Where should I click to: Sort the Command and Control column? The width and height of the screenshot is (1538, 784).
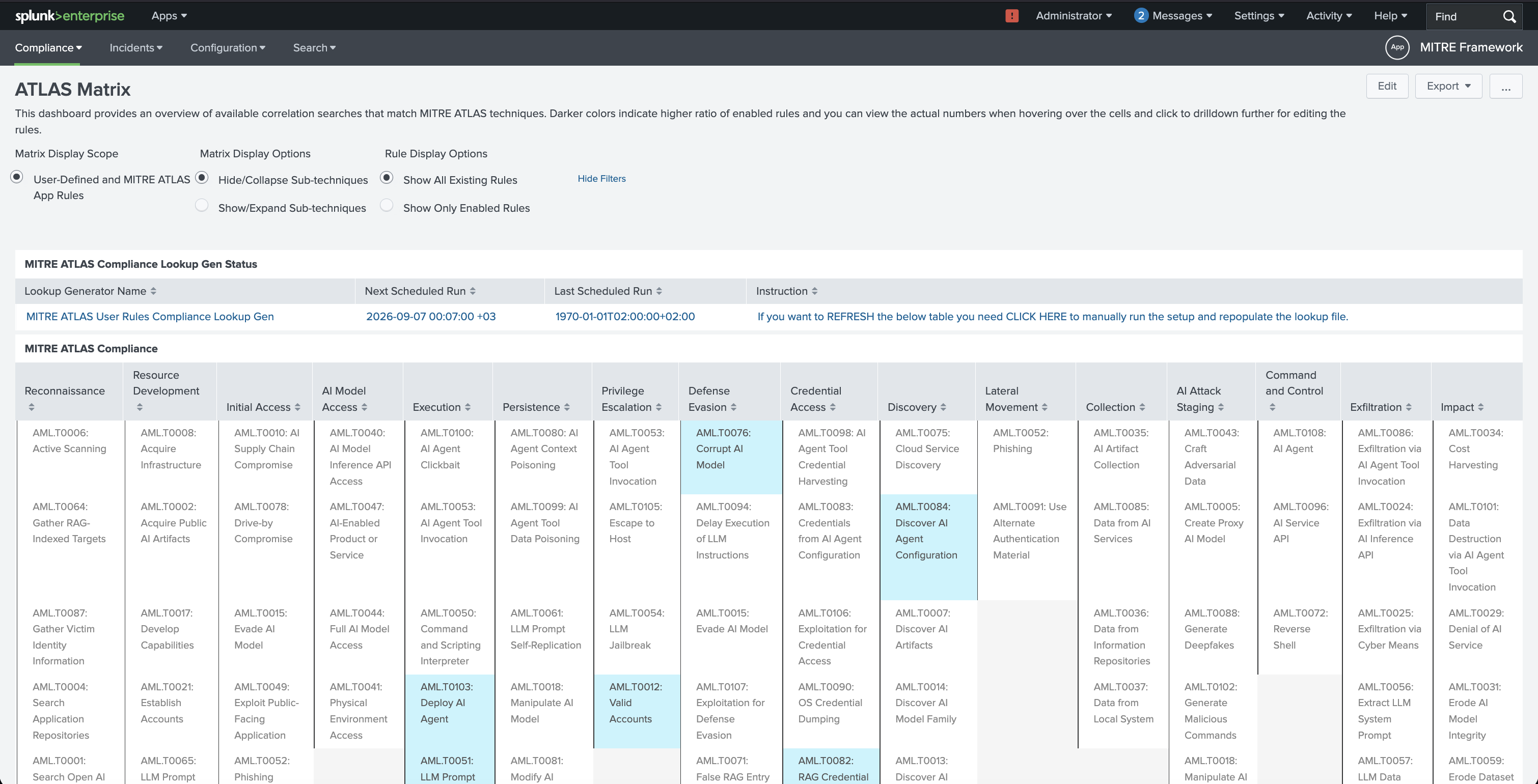[1272, 407]
